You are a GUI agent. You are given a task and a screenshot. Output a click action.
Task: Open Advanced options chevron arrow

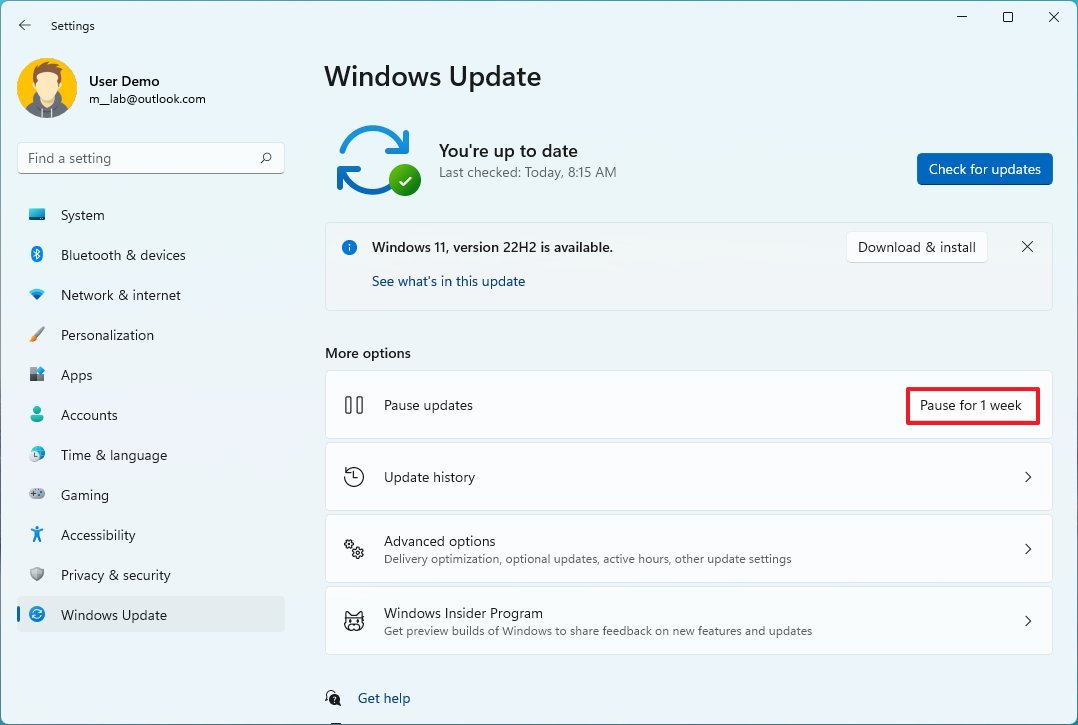(1028, 549)
